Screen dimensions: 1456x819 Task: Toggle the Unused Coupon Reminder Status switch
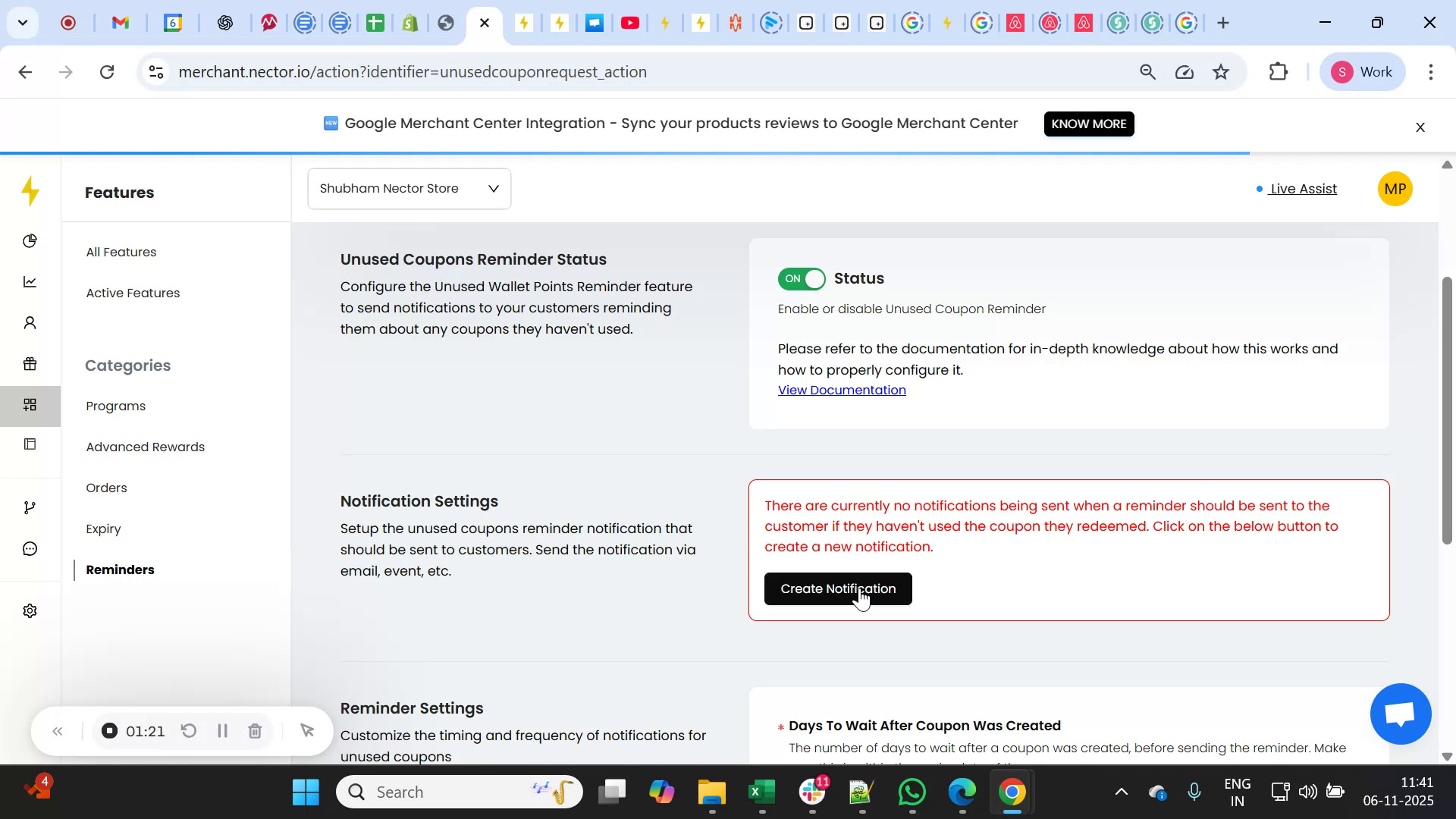pos(801,278)
